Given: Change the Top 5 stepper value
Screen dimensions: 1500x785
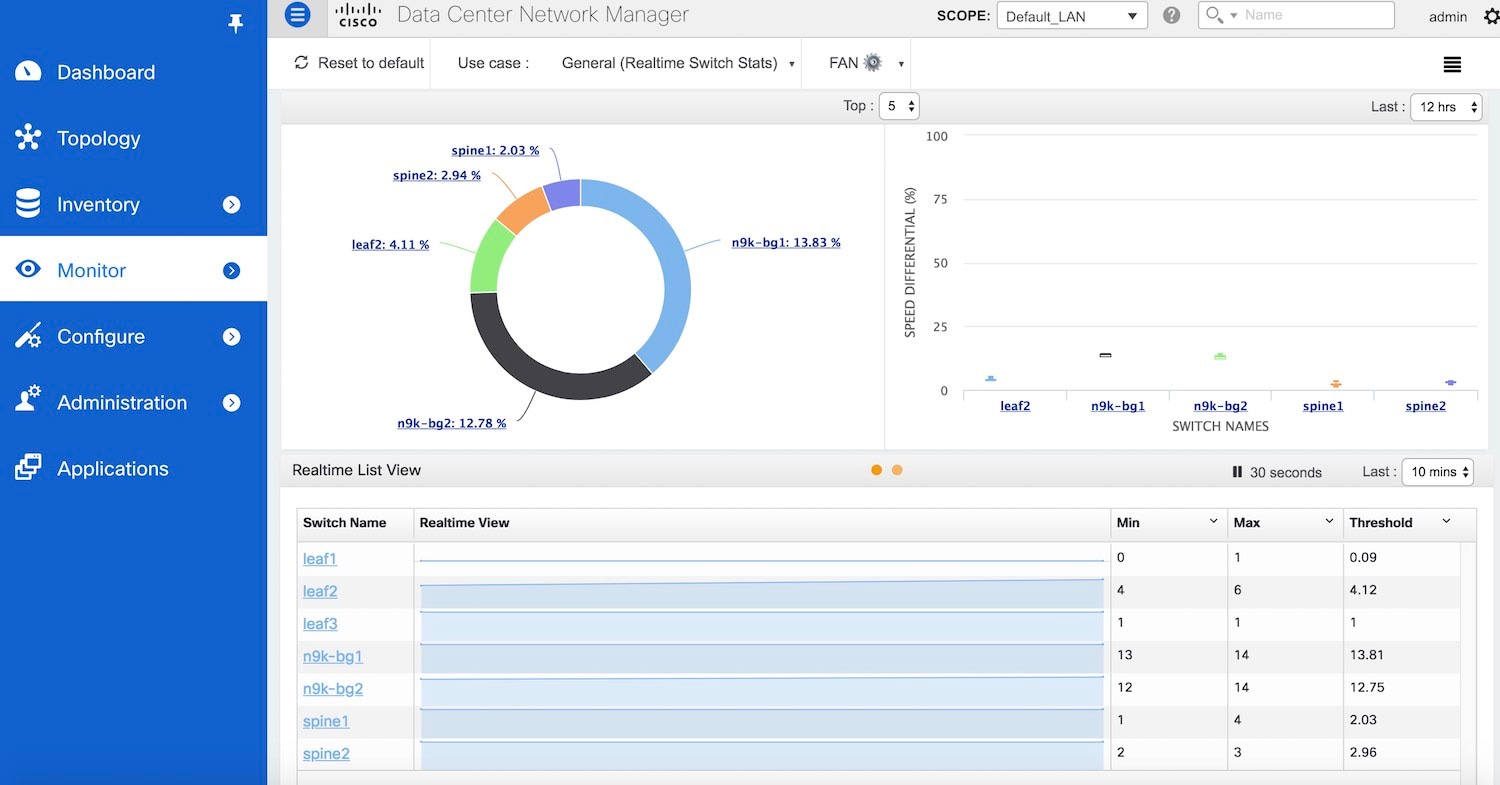Looking at the screenshot, I should (x=898, y=106).
